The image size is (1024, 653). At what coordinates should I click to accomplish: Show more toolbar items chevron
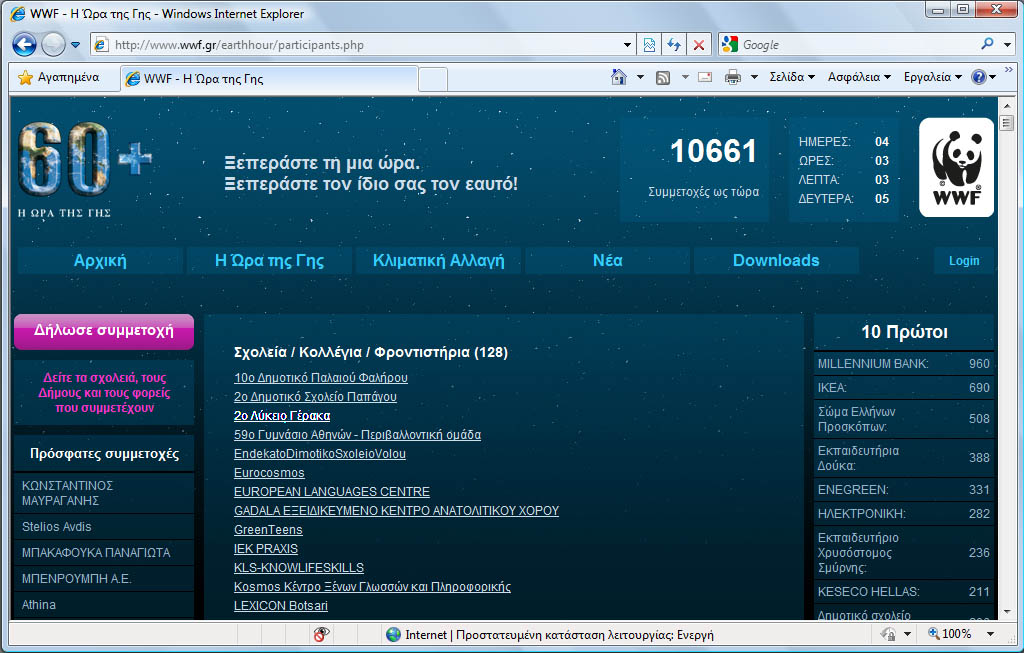click(1009, 69)
